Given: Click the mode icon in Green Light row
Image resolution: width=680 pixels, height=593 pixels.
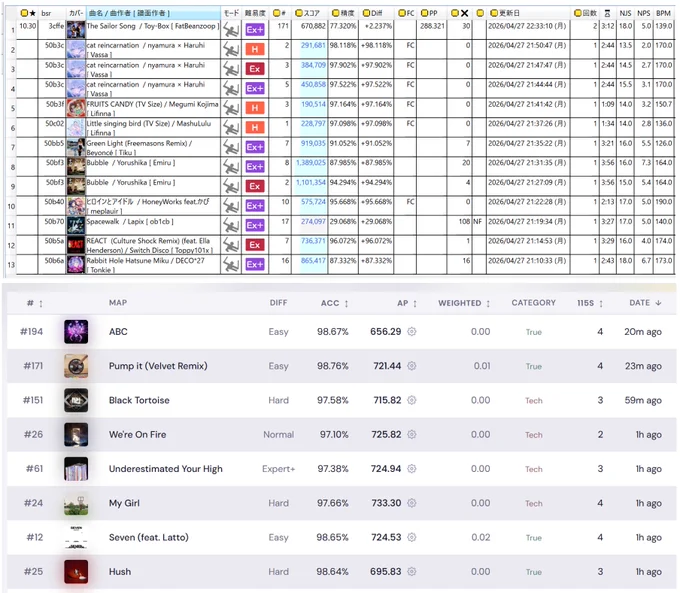Looking at the screenshot, I should (231, 147).
